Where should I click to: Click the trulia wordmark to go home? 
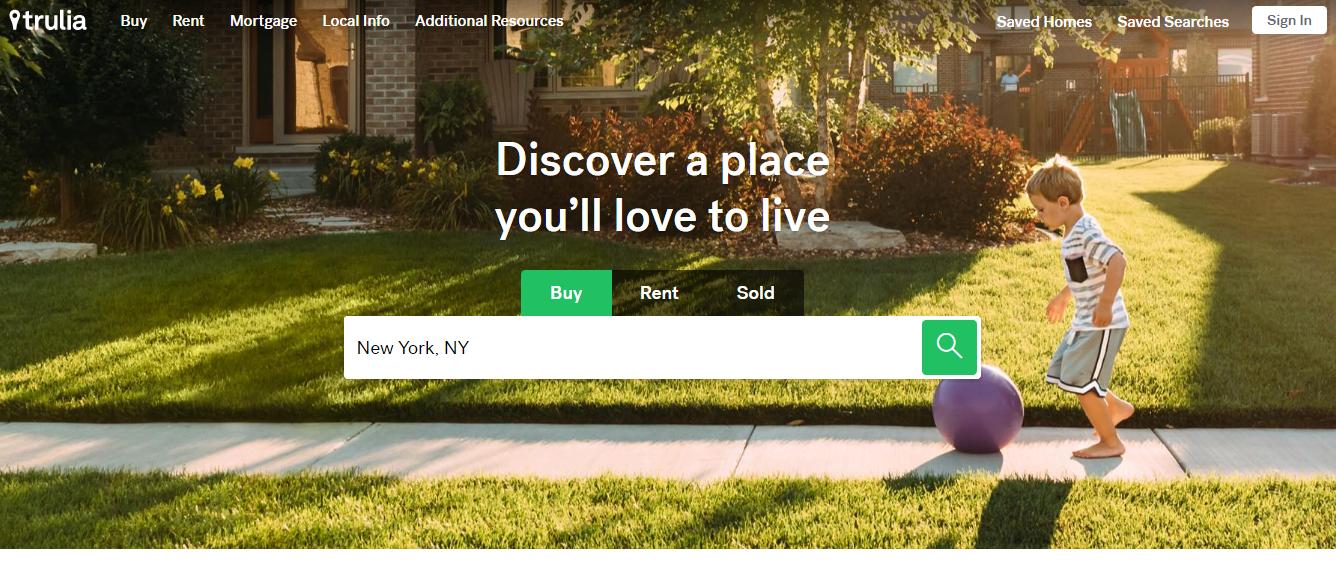point(54,20)
